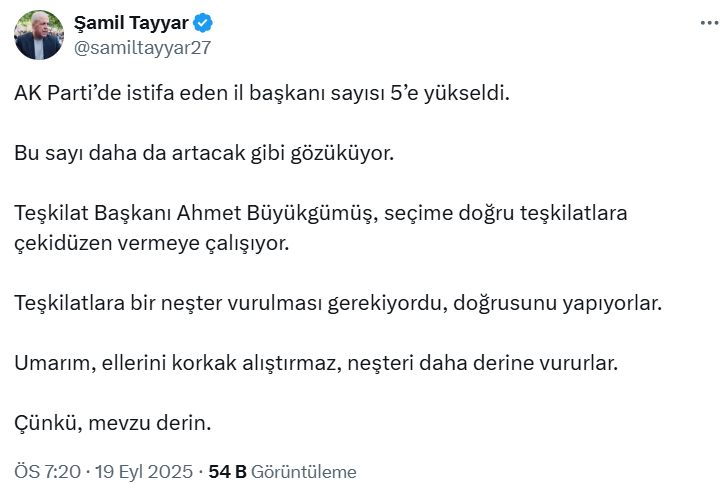The width and height of the screenshot is (727, 492).
Task: Click the sentence "Bu sayı daha da artacak"
Action: point(205,154)
